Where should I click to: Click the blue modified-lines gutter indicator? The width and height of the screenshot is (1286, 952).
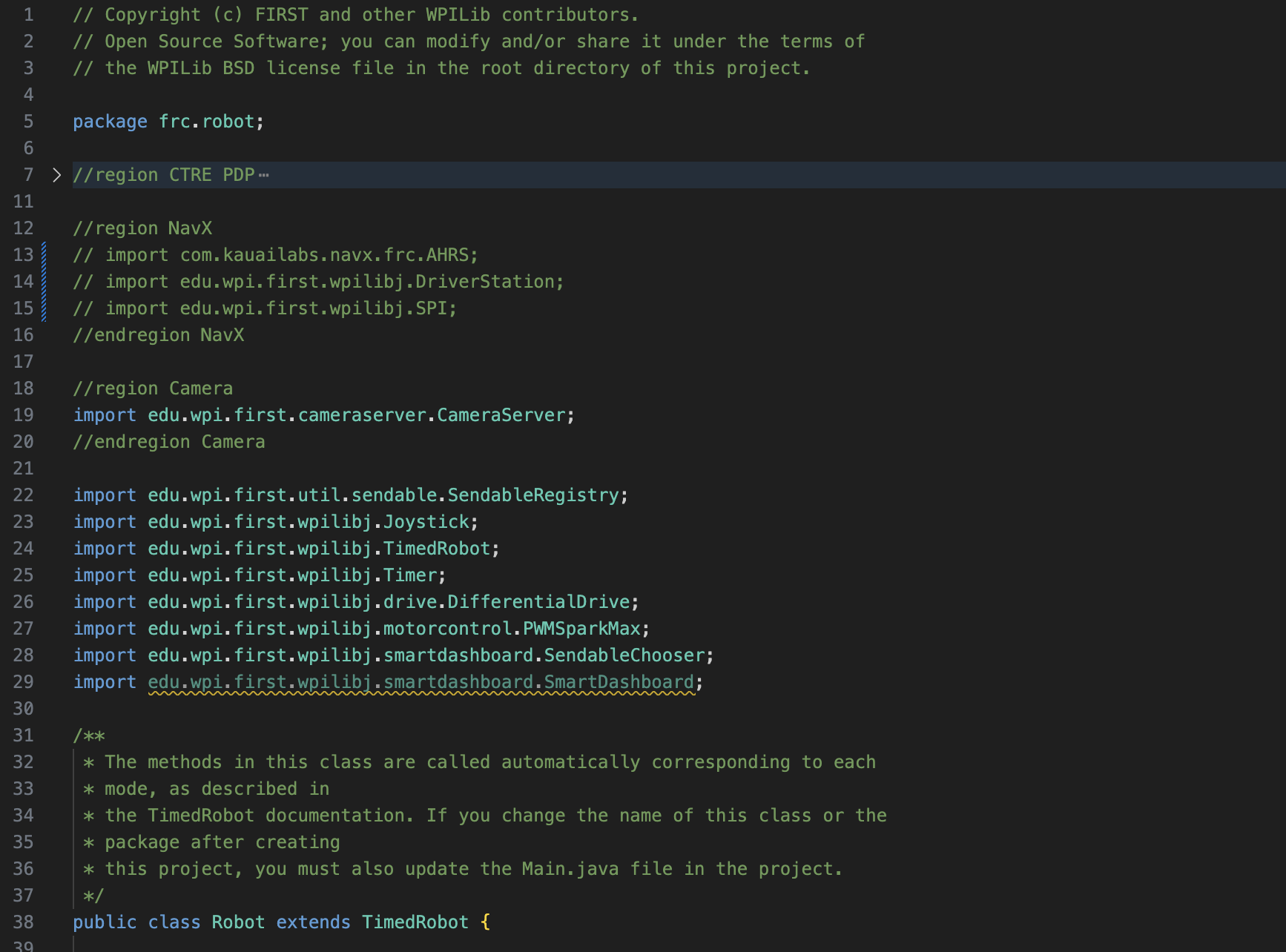(x=44, y=281)
